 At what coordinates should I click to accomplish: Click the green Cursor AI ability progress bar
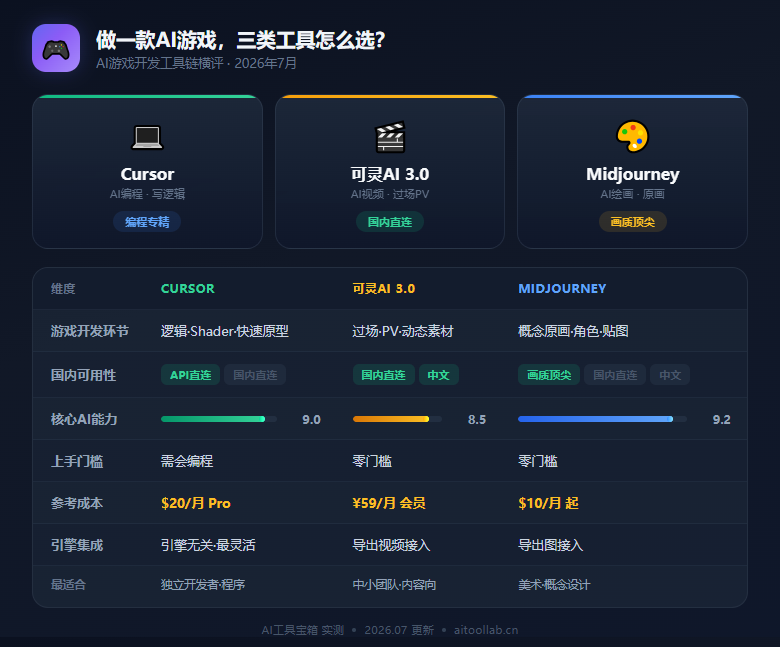(219, 419)
